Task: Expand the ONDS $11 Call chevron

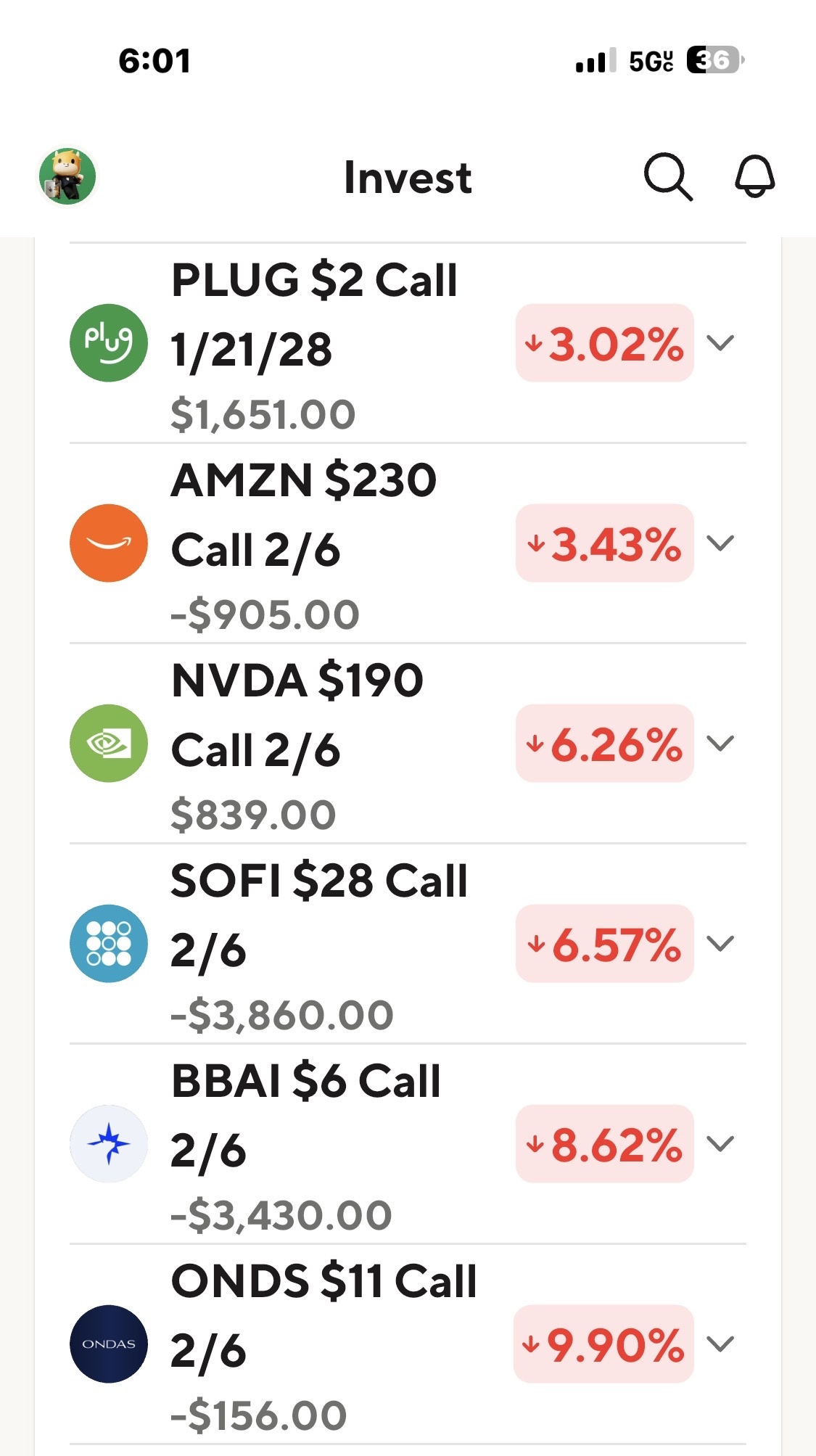Action: pos(720,1344)
